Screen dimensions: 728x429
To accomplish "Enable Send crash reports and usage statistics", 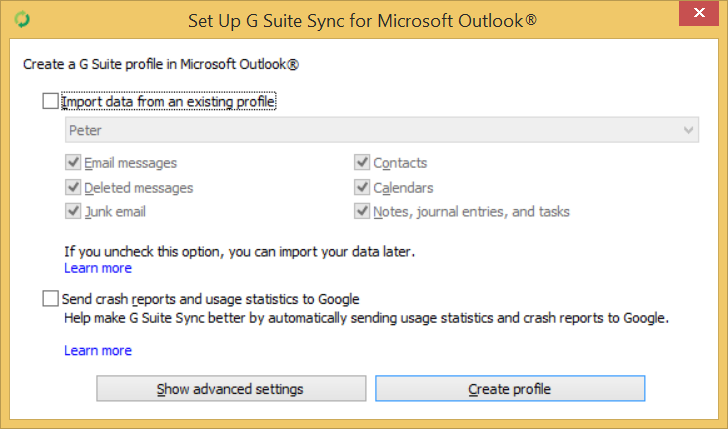I will pos(50,299).
